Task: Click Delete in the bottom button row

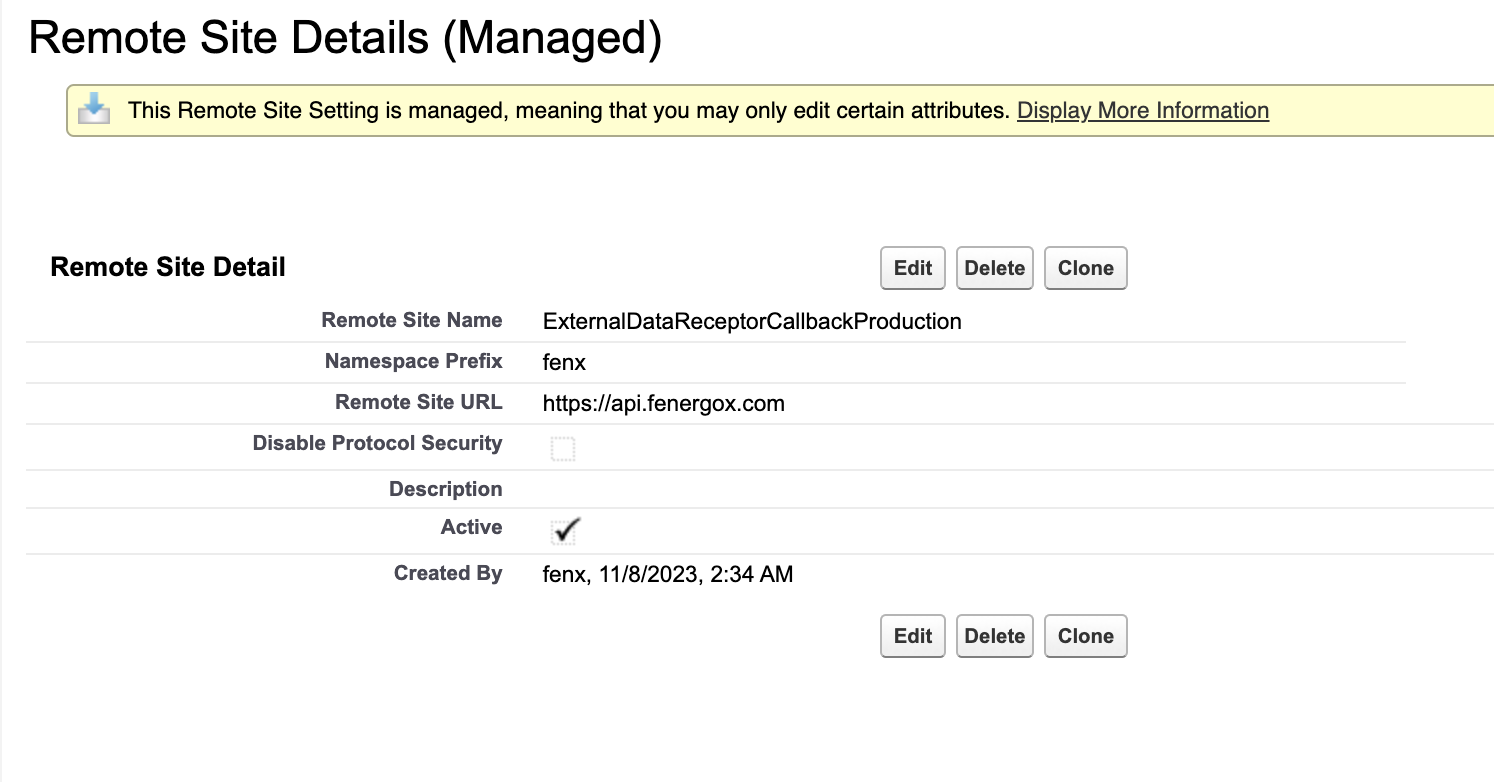Action: pyautogui.click(x=994, y=636)
